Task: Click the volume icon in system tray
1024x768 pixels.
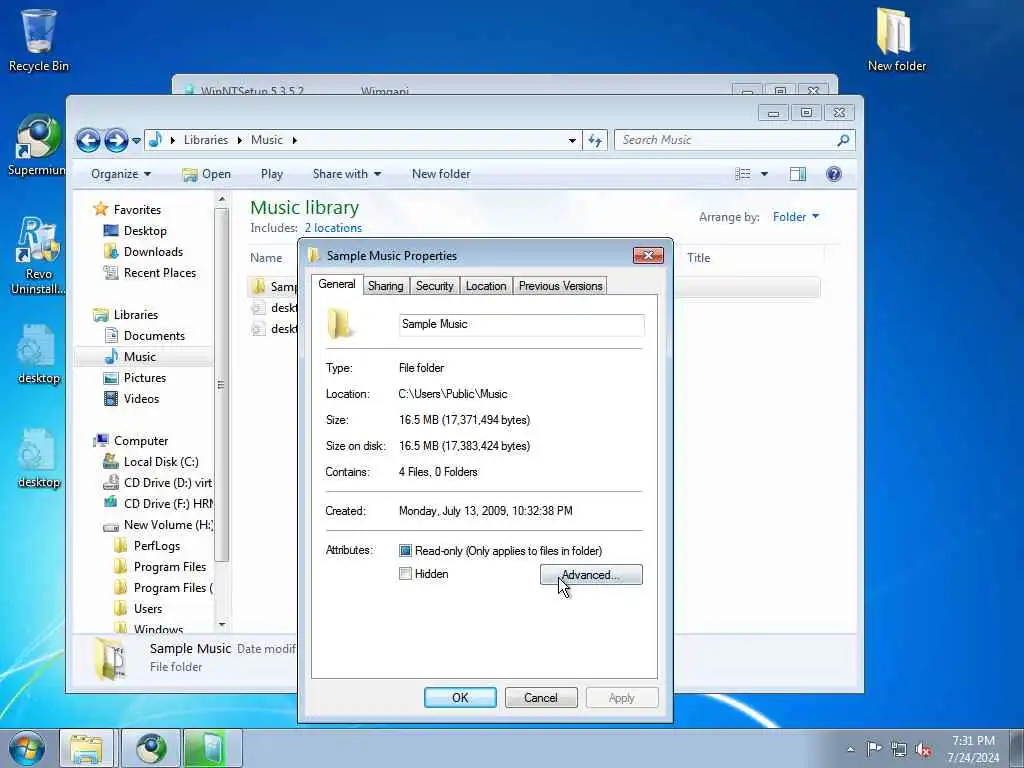Action: 923,749
